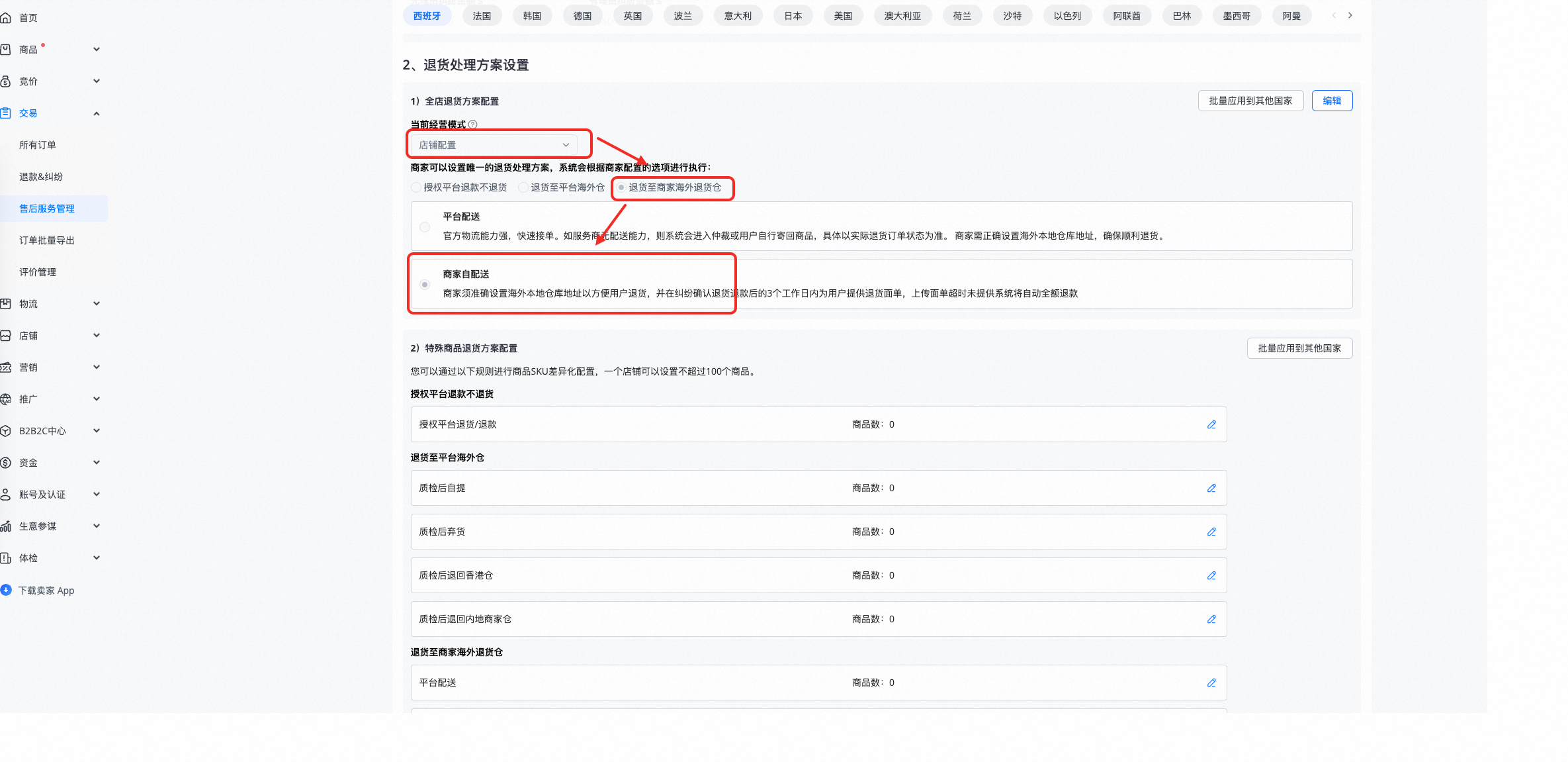
Task: Switch to the 法国 country tab
Action: 482,15
